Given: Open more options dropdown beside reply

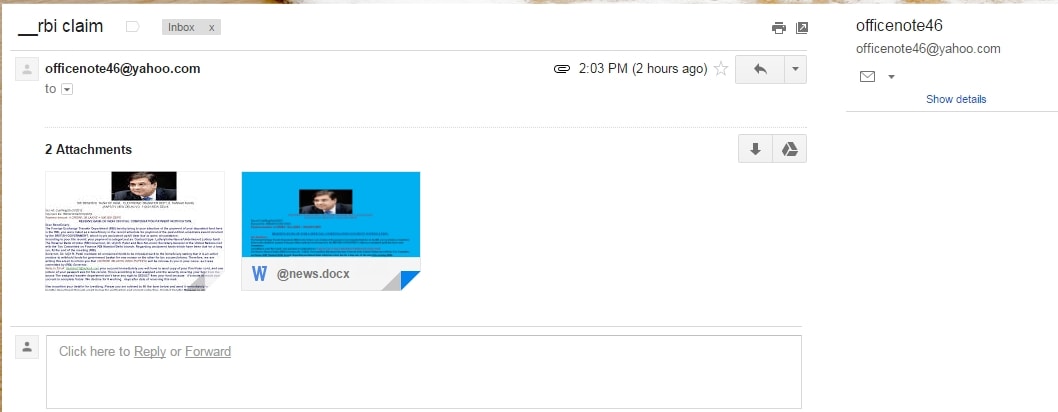Looking at the screenshot, I should pyautogui.click(x=796, y=69).
